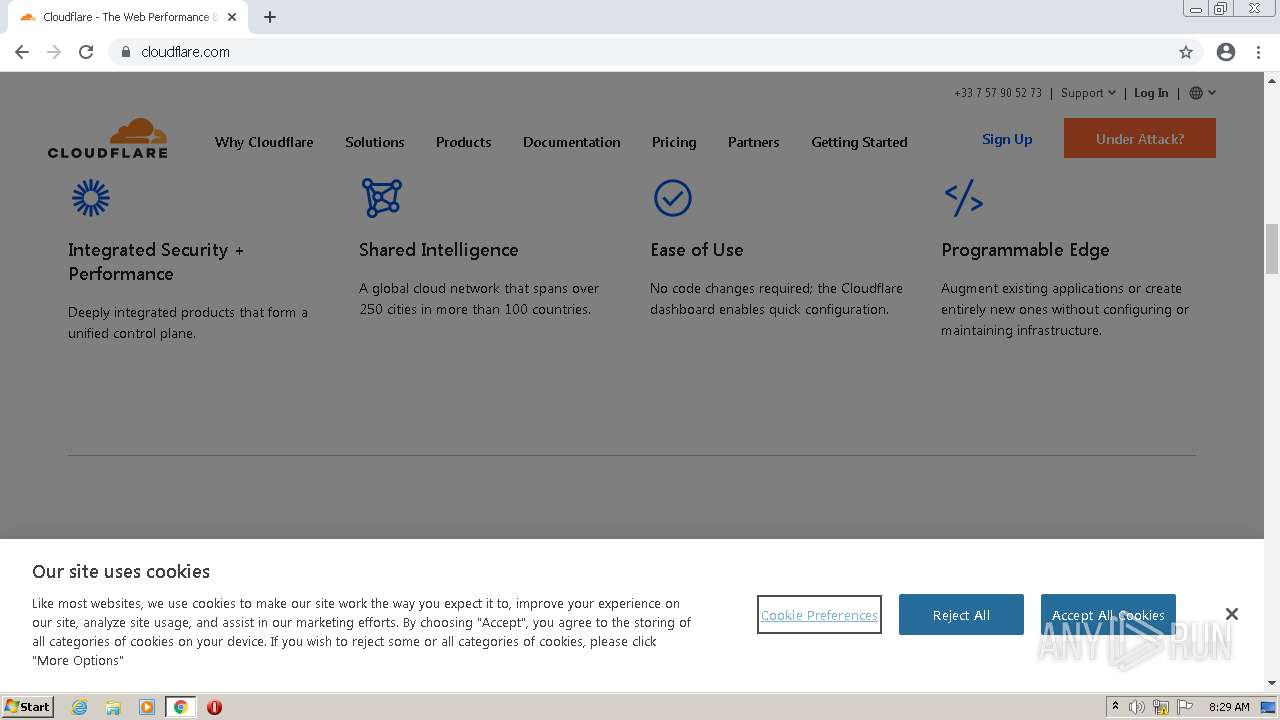Close the Cloudflare tab
1280x720 pixels.
232,17
